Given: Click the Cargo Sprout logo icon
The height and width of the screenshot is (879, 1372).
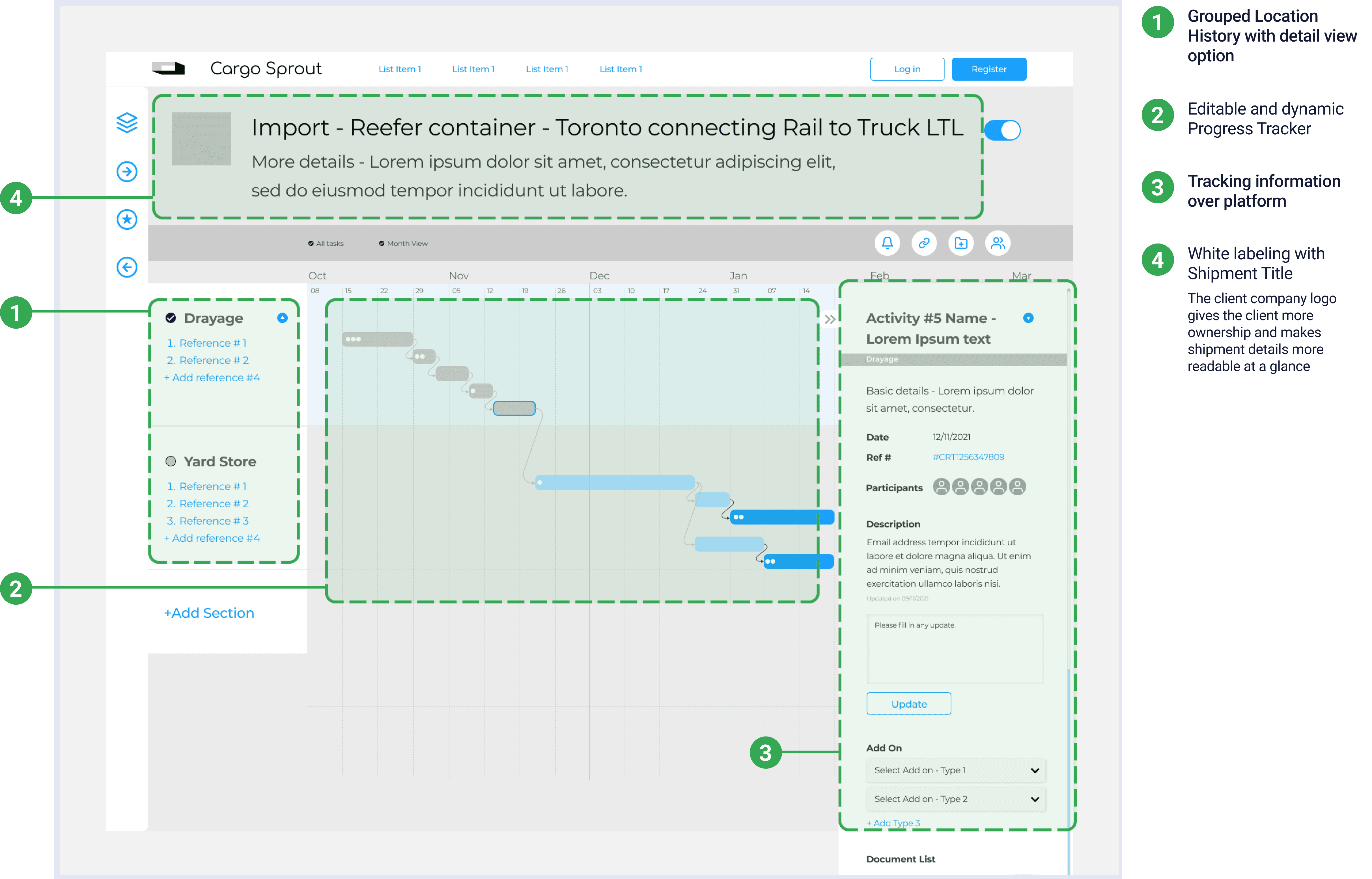Looking at the screenshot, I should (168, 68).
